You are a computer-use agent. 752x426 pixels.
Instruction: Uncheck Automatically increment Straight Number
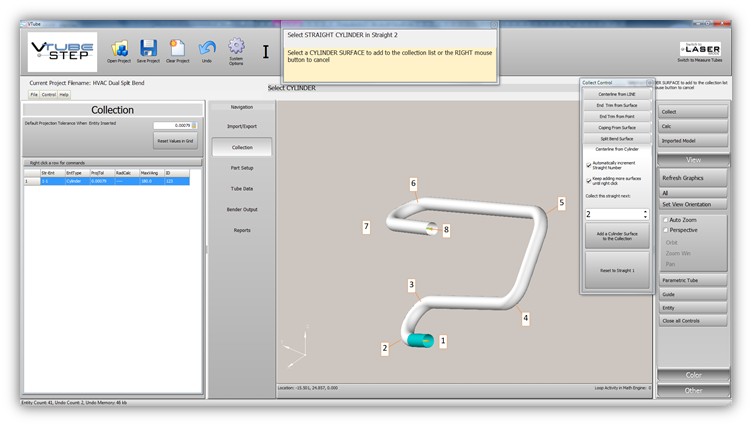[x=587, y=165]
